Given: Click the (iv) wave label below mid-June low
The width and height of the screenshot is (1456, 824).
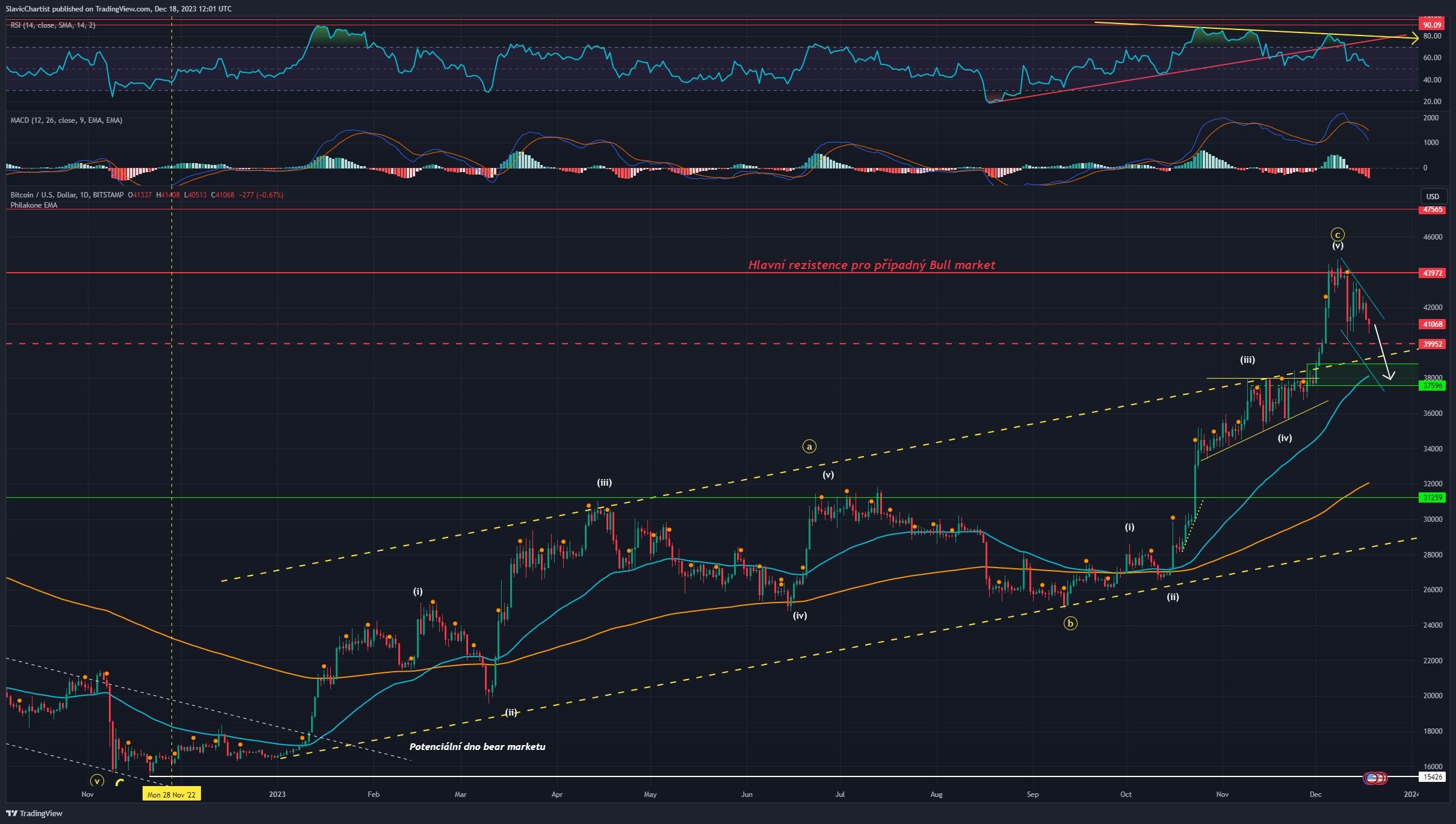Looking at the screenshot, I should coord(800,615).
